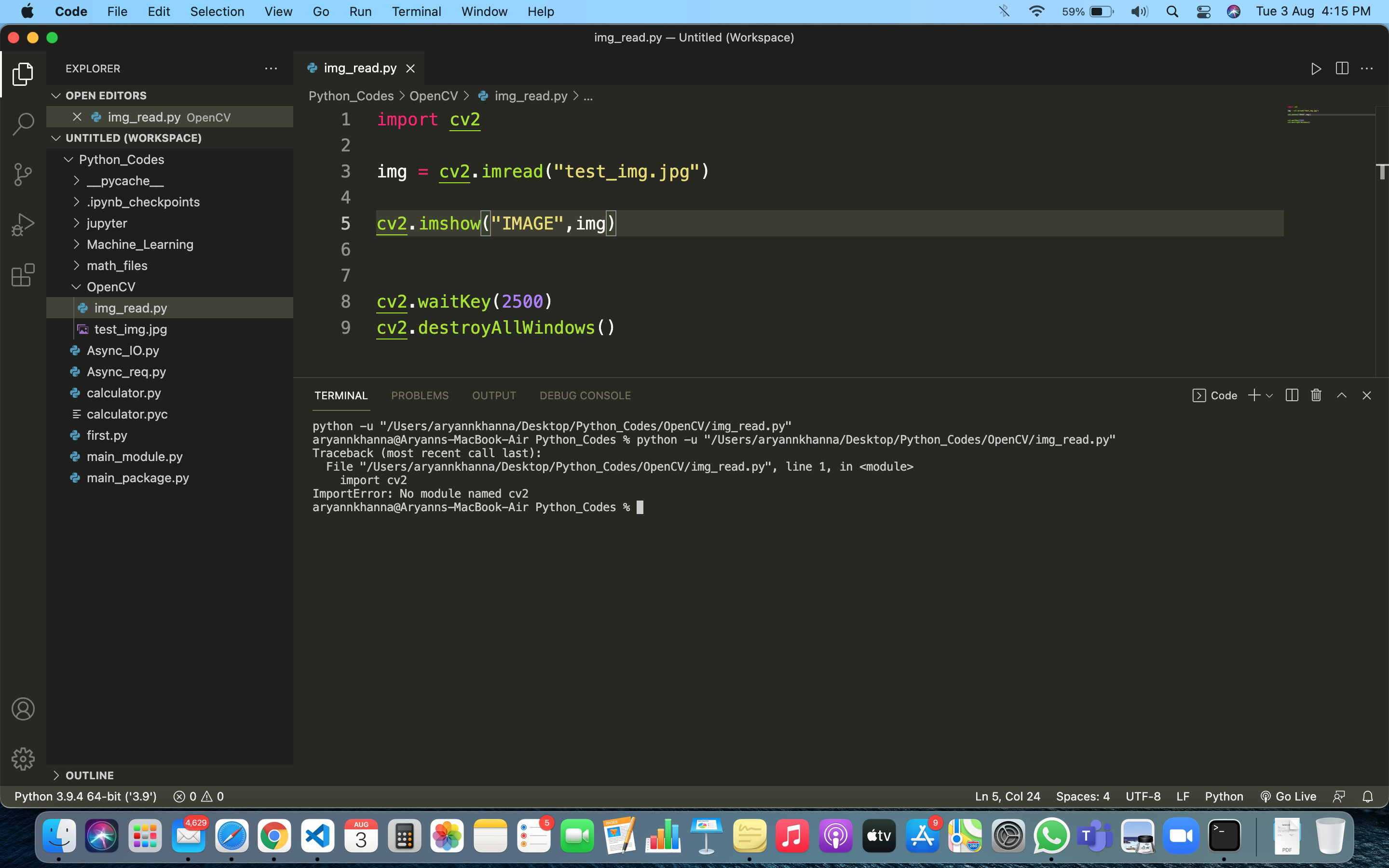Toggle the OpenCV folder collapse

(76, 287)
